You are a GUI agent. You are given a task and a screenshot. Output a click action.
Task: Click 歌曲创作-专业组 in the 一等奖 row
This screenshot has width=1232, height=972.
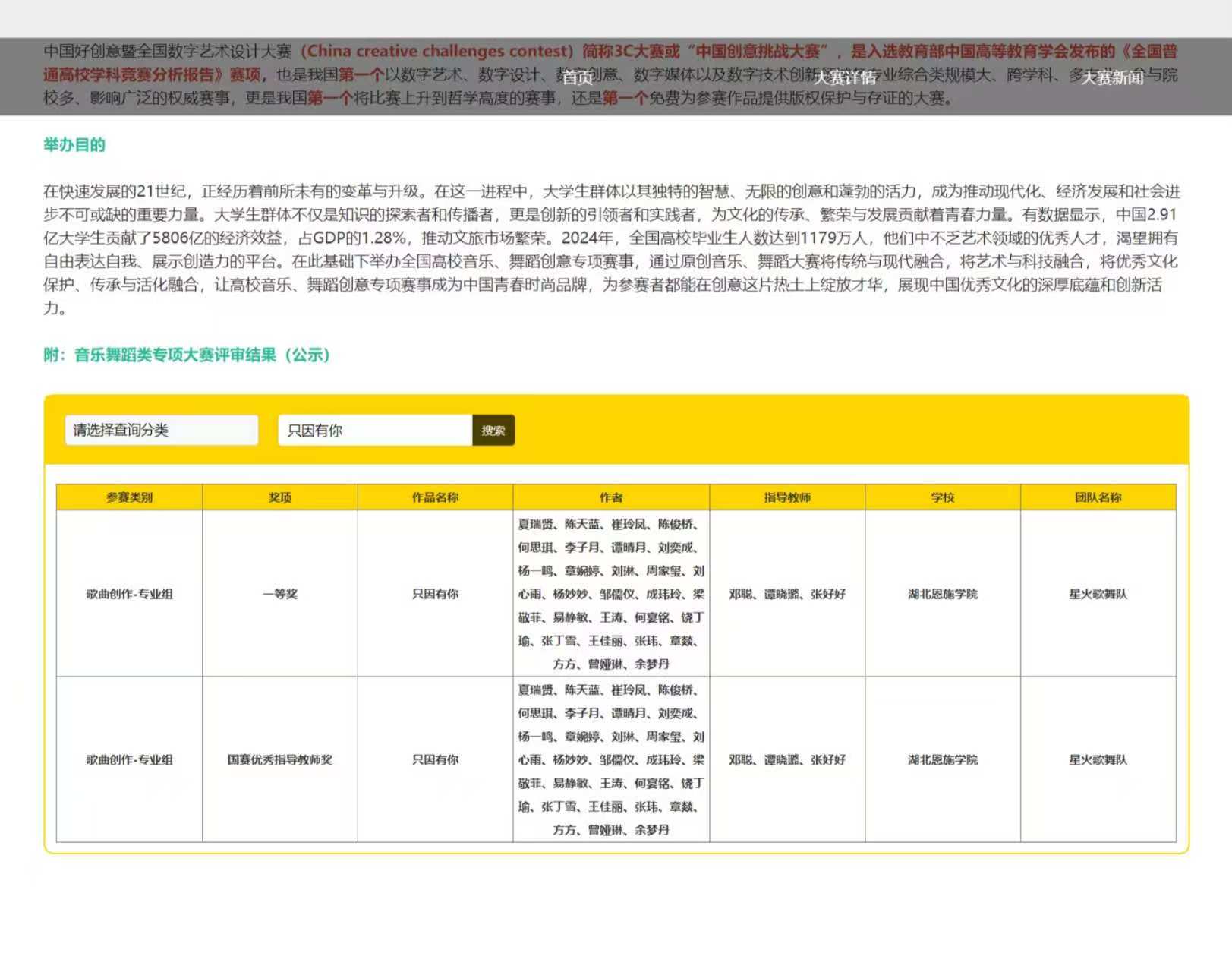pyautogui.click(x=129, y=594)
